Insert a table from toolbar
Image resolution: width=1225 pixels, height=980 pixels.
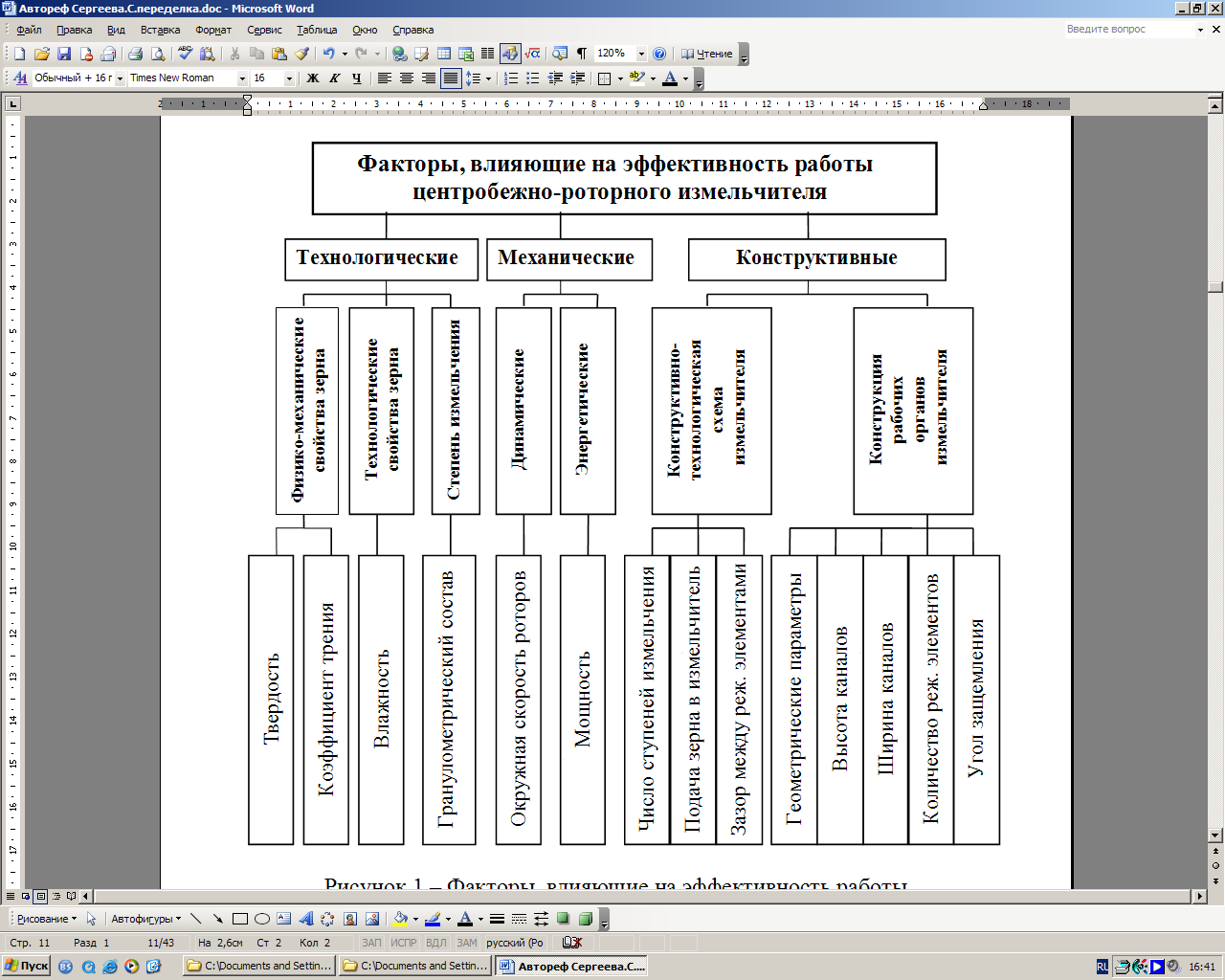[x=444, y=54]
